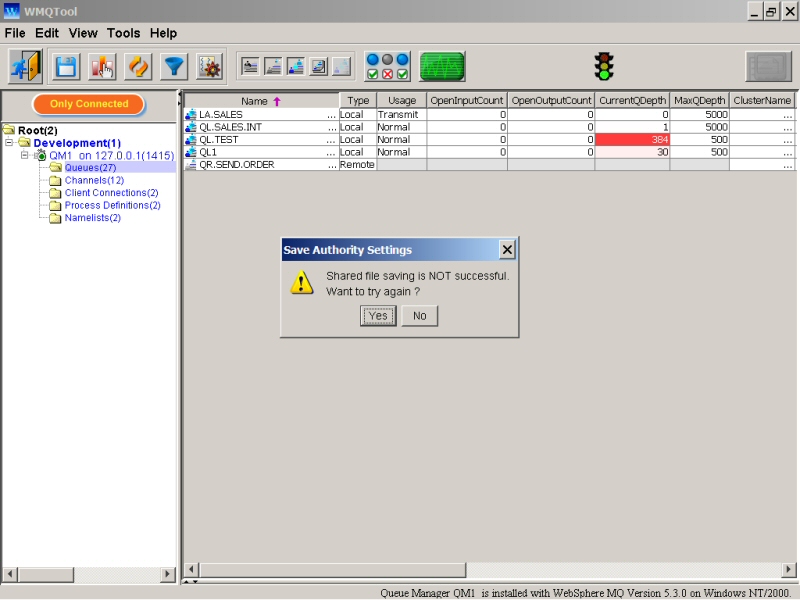This screenshot has width=800, height=600.
Task: Click the red 384 queue depth cell
Action: click(x=632, y=140)
